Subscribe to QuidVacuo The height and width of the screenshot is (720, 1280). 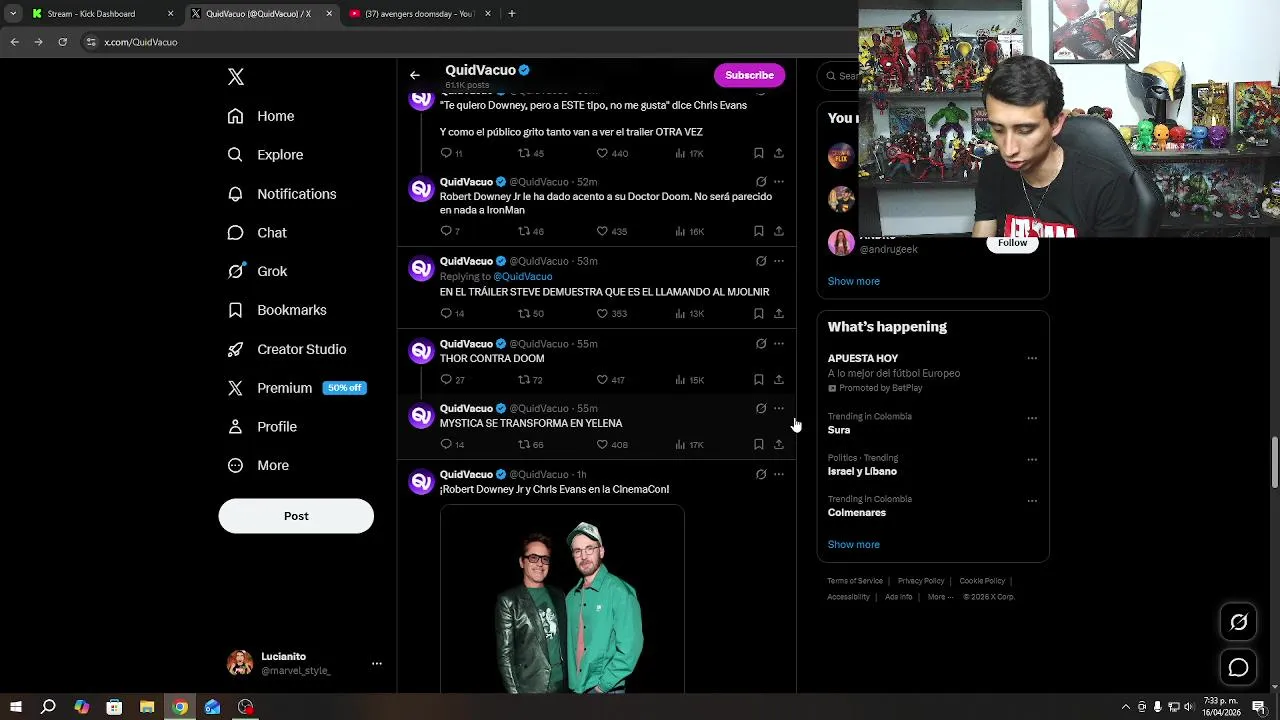click(x=749, y=75)
